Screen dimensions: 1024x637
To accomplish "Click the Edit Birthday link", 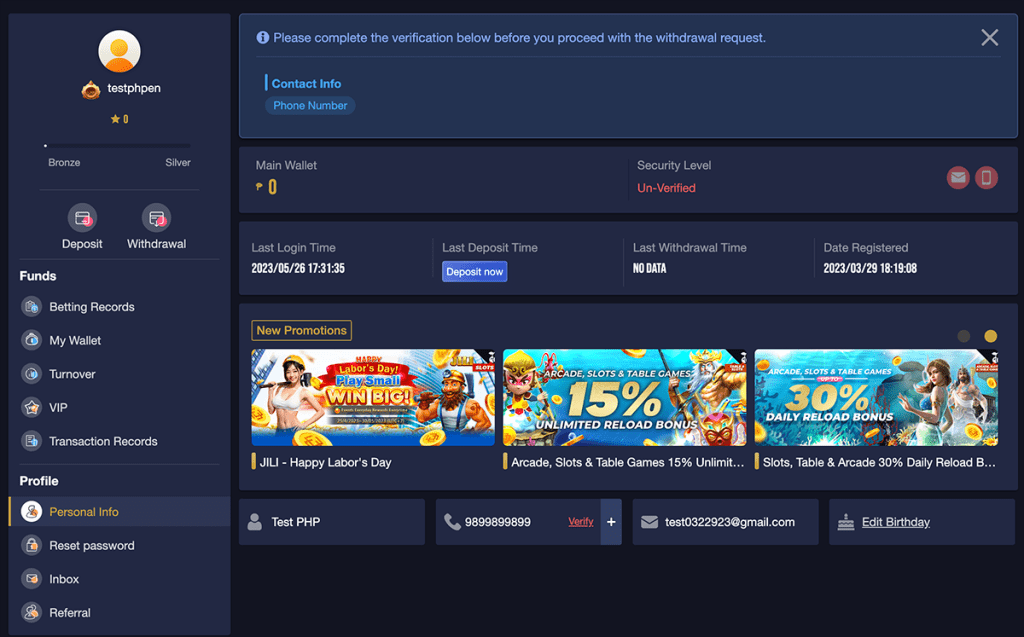I will [x=895, y=522].
